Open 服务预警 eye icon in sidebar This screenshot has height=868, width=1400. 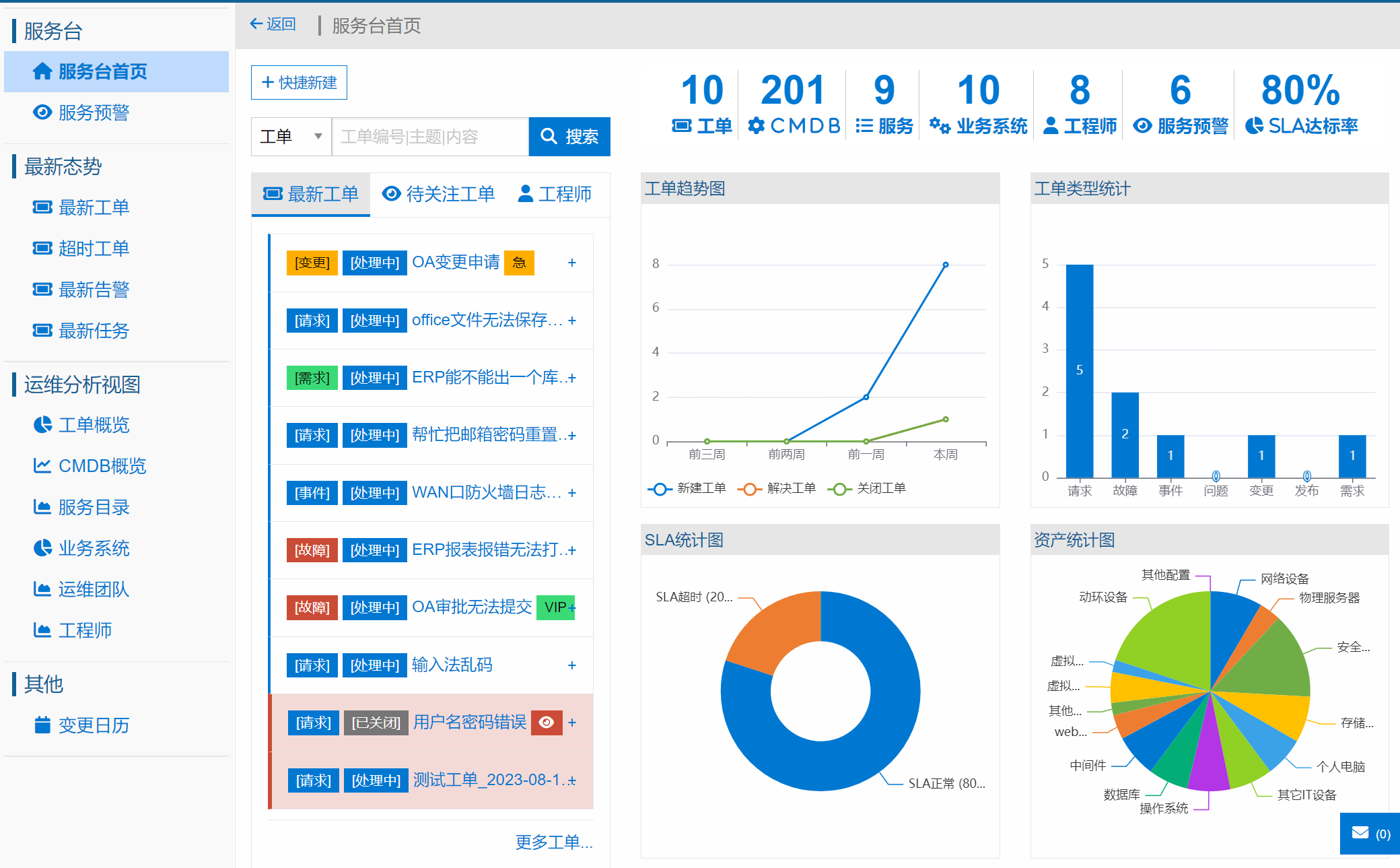[42, 112]
